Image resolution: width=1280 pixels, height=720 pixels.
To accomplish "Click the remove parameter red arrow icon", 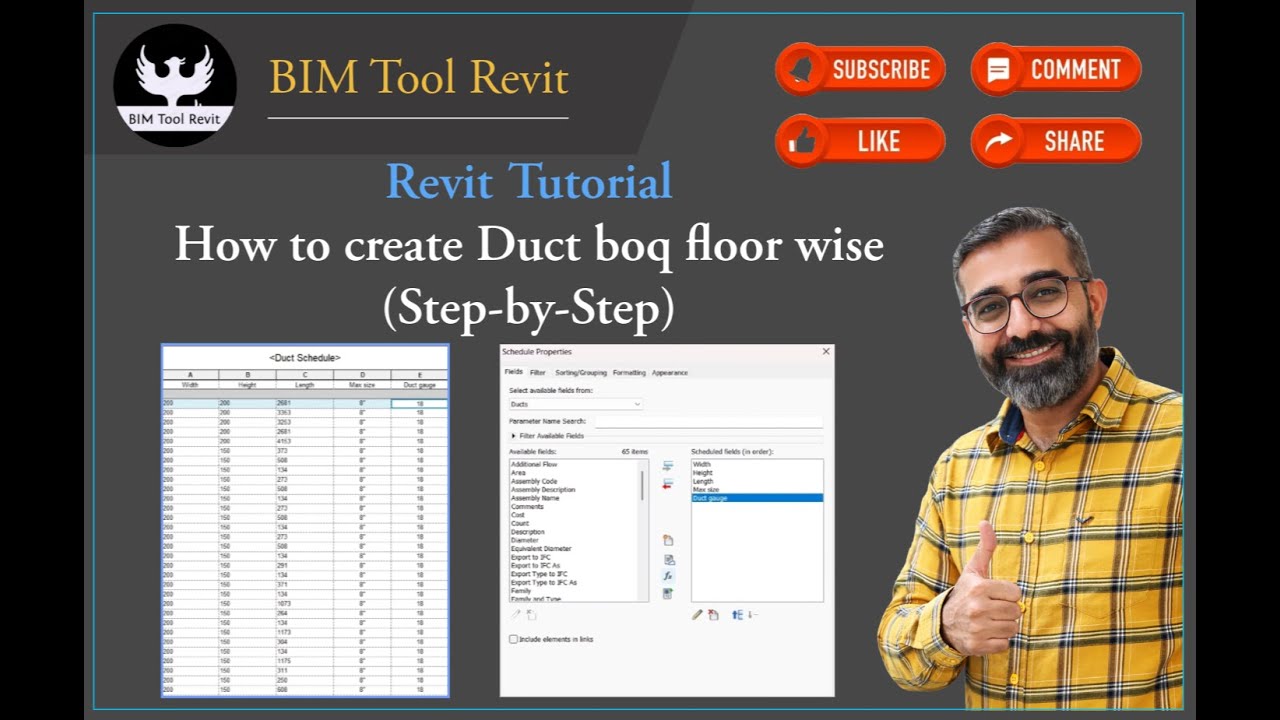I will [668, 484].
